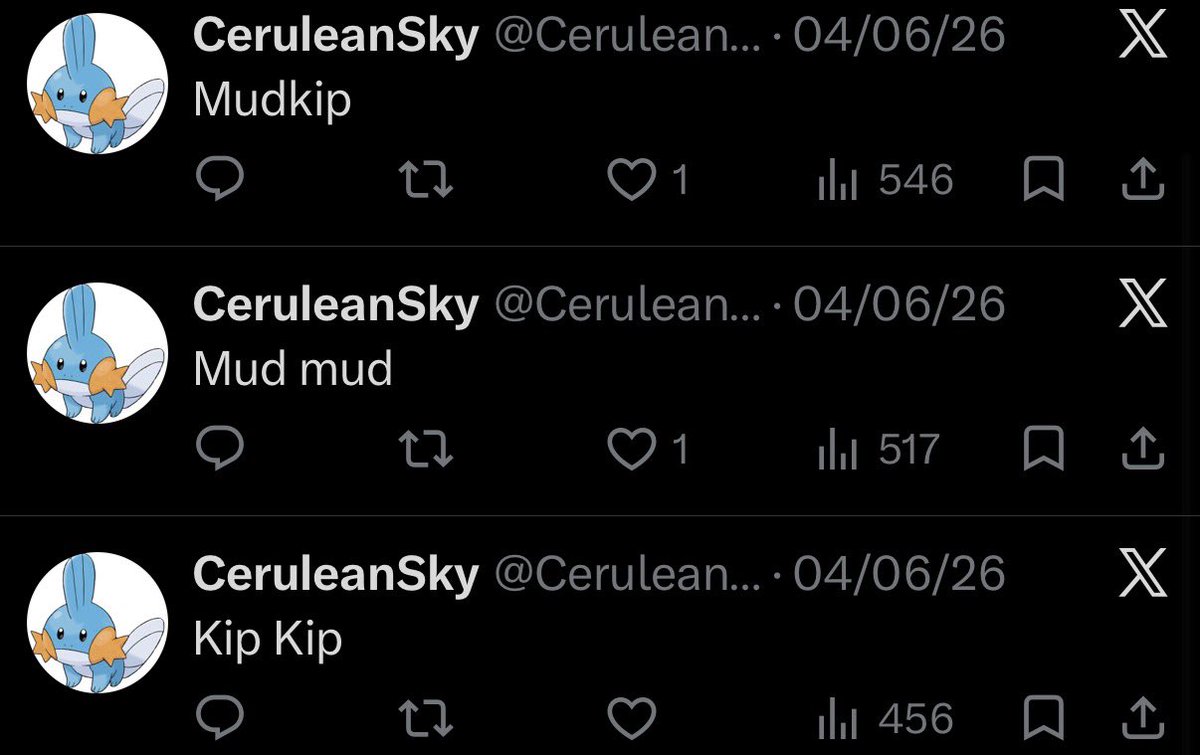Share the "Mud mud" post
This screenshot has width=1200, height=755.
pyautogui.click(x=1140, y=450)
